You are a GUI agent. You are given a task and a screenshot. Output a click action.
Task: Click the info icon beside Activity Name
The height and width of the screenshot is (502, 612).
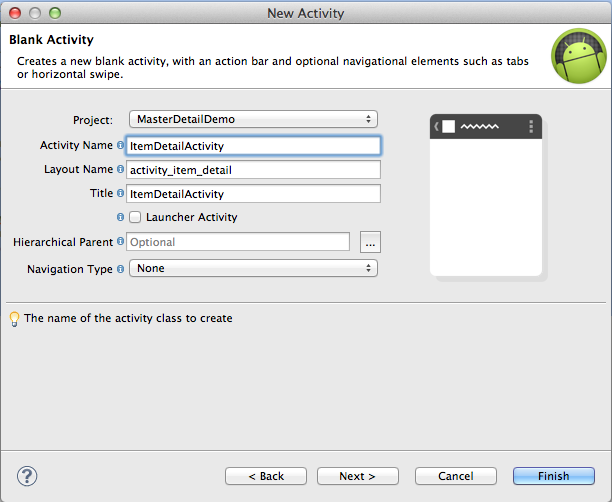click(120, 145)
